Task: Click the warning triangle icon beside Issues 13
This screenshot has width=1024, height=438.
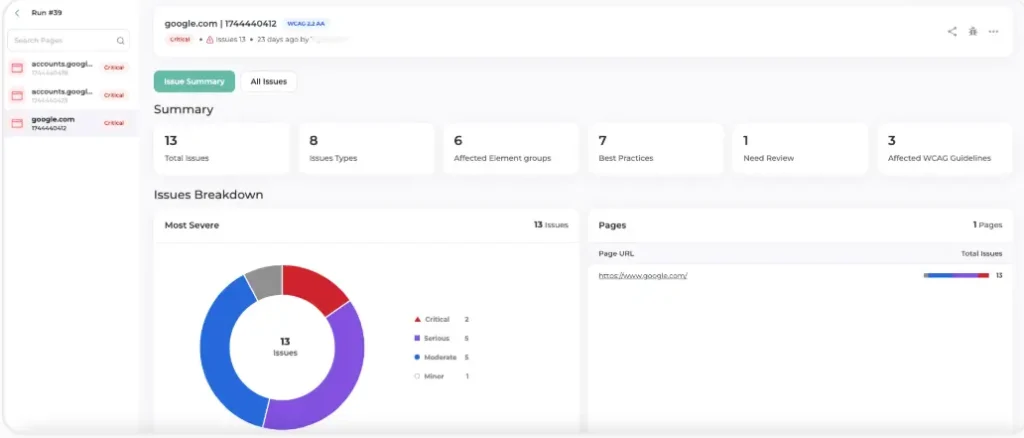Action: (x=210, y=40)
